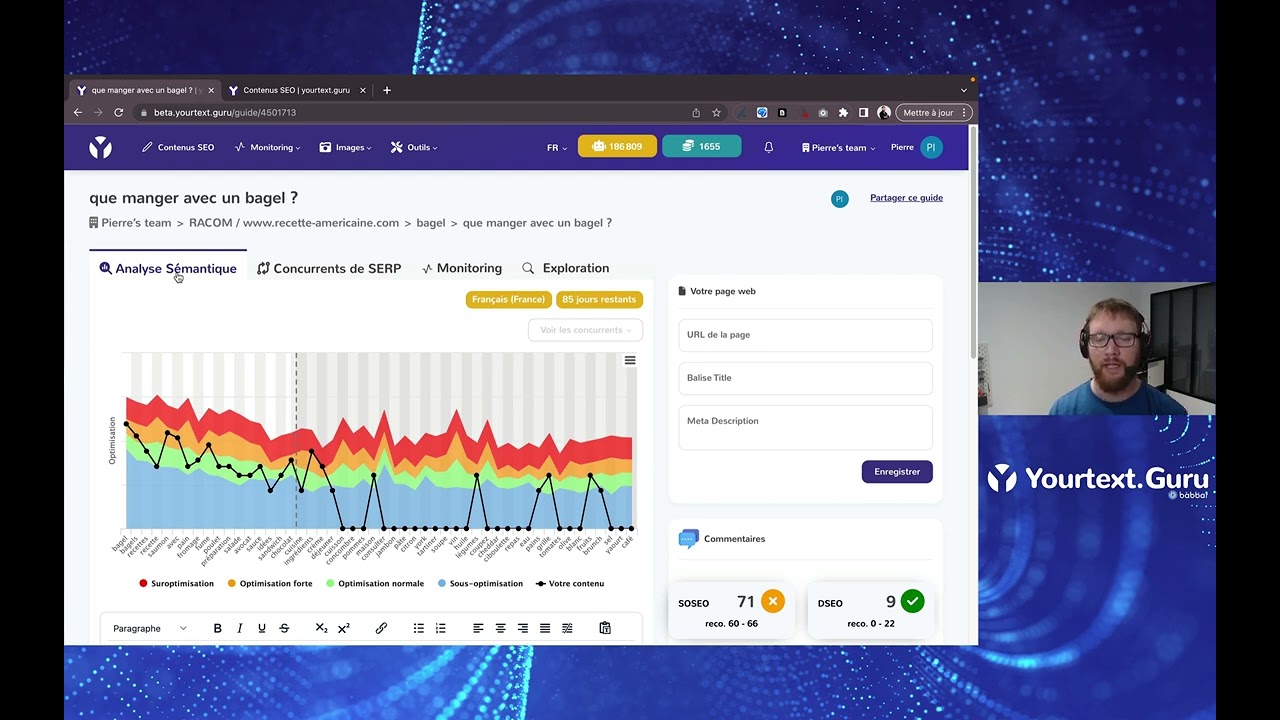Open the Paragraphe style dropdown
The image size is (1280, 720).
pos(150,628)
